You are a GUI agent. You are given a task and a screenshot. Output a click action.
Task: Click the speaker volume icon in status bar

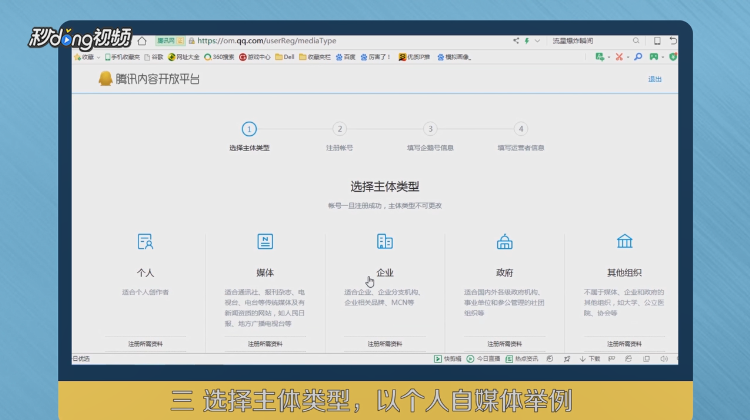(x=664, y=359)
